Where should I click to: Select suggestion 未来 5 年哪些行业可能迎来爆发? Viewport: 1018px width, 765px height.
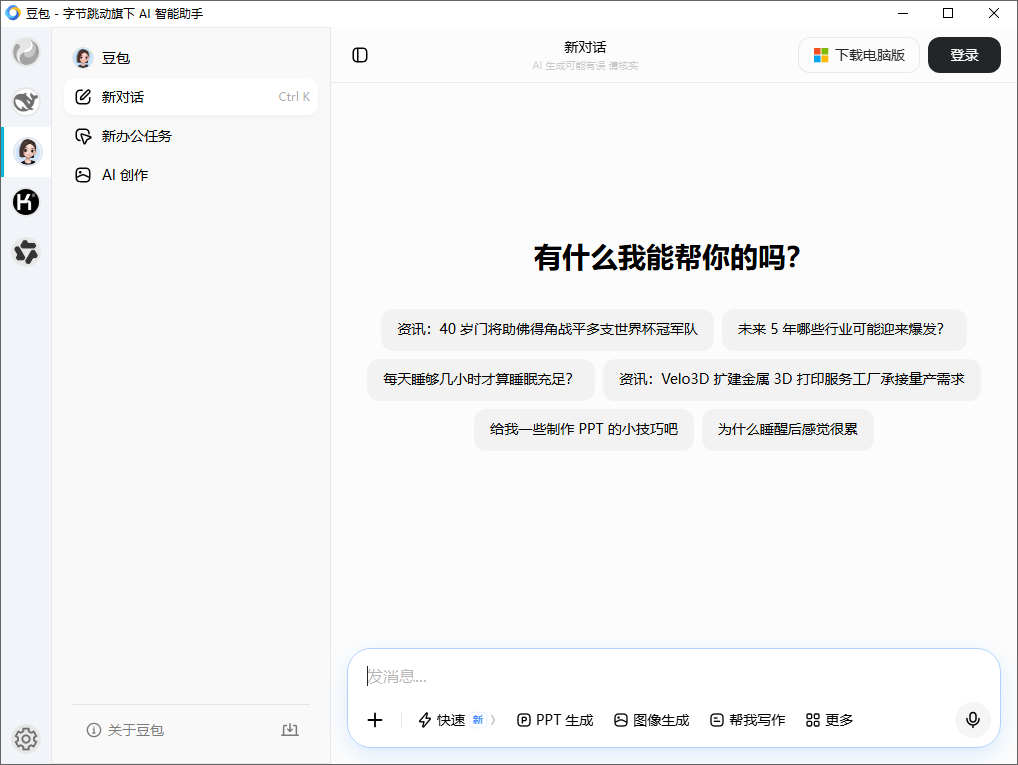844,329
